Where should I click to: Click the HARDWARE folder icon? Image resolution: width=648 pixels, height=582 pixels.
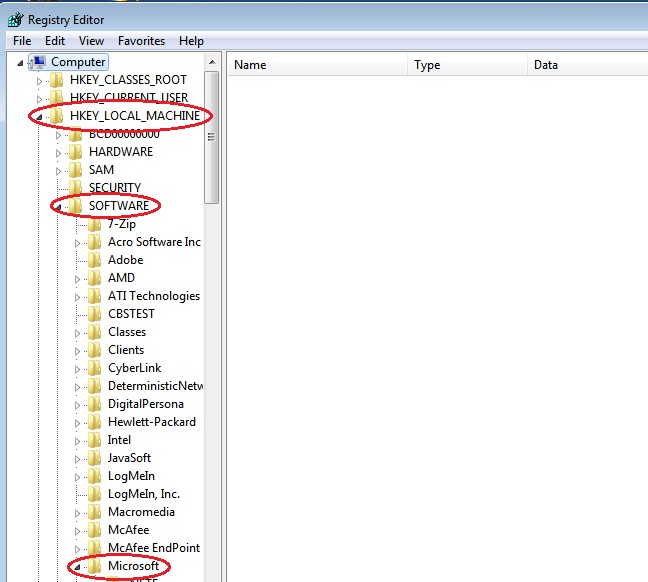[x=75, y=152]
